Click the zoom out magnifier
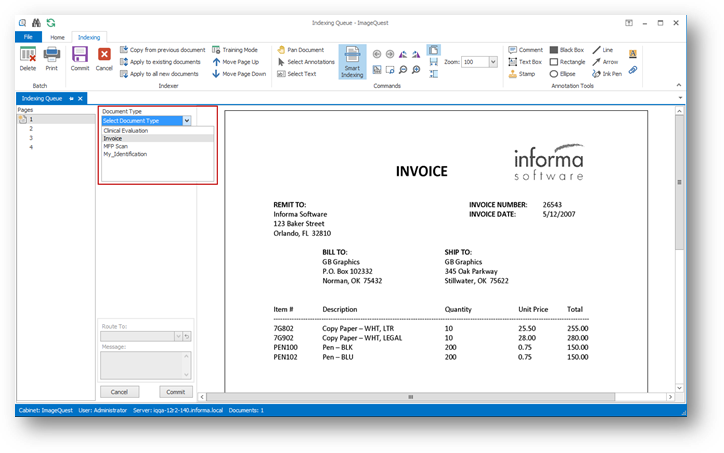This screenshot has width=724, height=453. click(403, 70)
